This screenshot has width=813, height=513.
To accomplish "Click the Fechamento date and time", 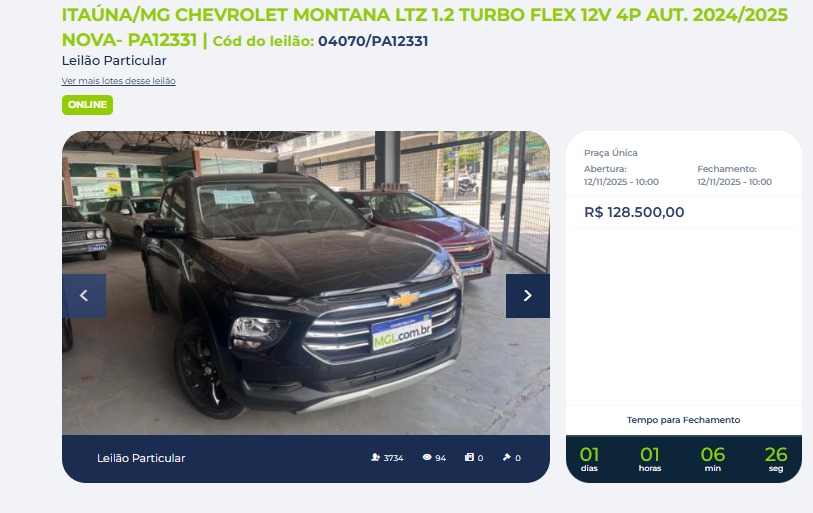I will [x=734, y=182].
